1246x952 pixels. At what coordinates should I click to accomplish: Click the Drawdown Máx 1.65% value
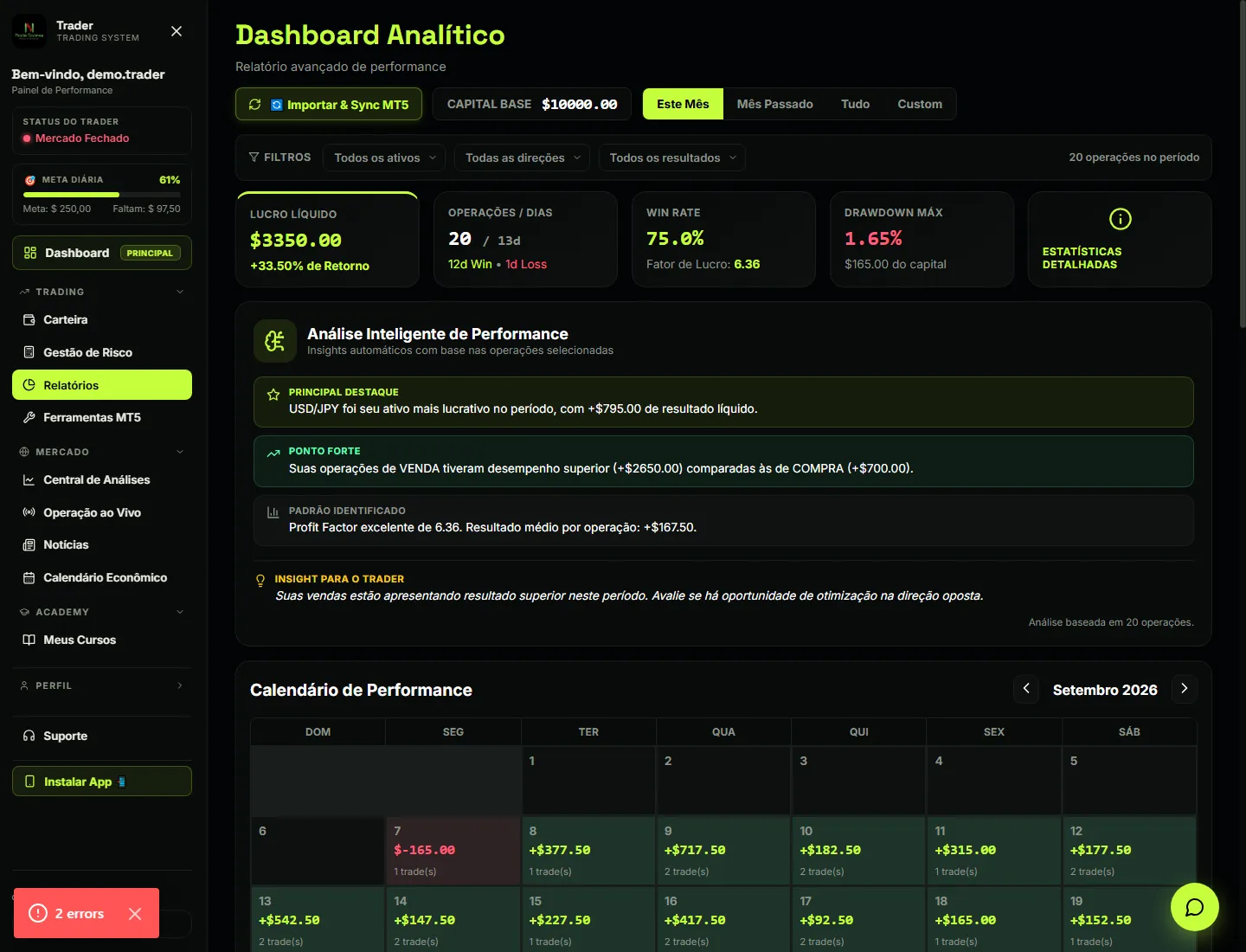[x=873, y=239]
